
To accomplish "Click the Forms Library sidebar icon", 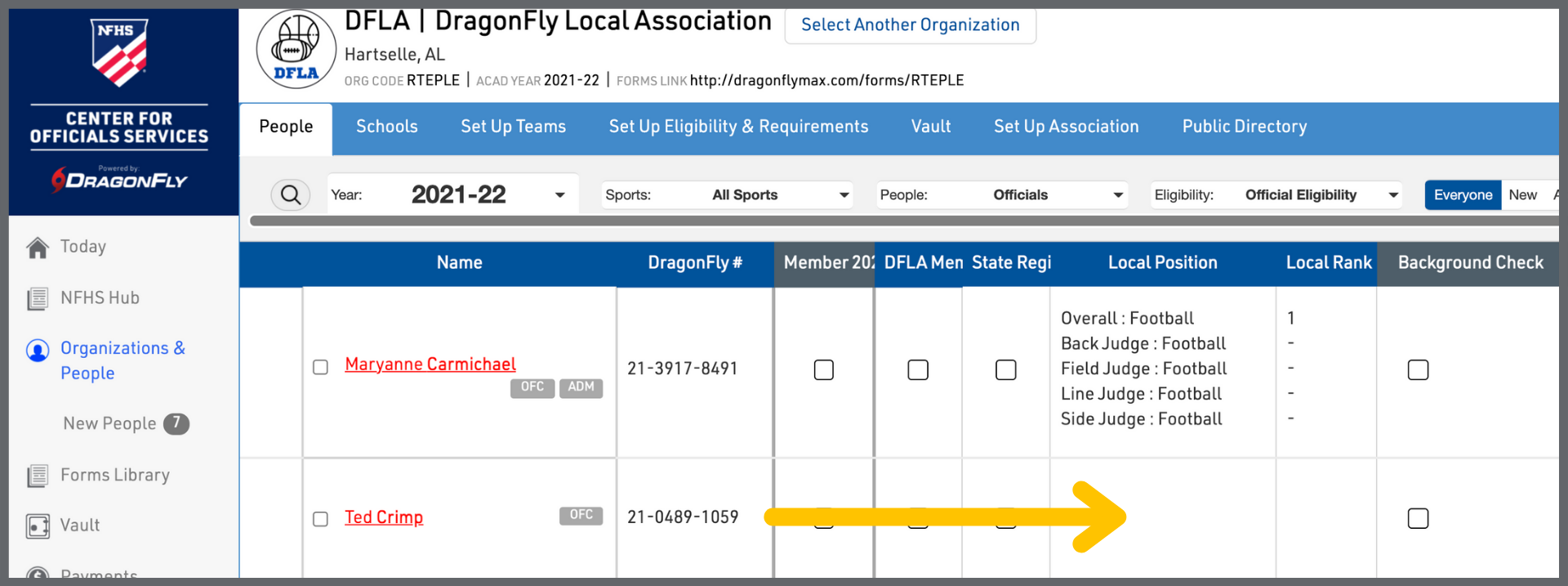I will click(38, 476).
